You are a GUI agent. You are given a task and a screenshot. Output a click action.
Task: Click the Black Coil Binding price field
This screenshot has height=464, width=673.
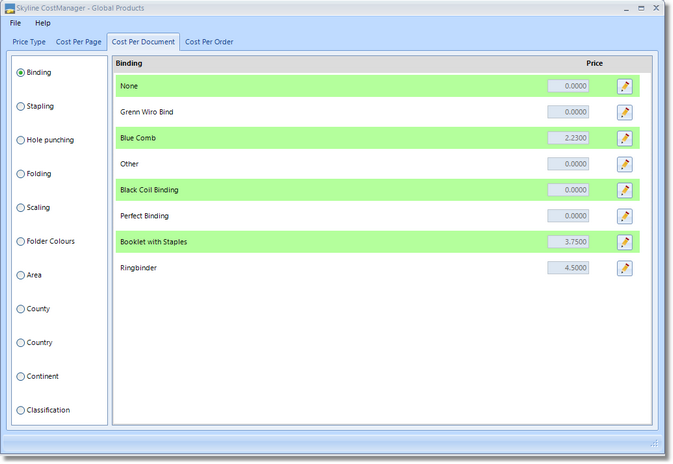[x=568, y=190]
